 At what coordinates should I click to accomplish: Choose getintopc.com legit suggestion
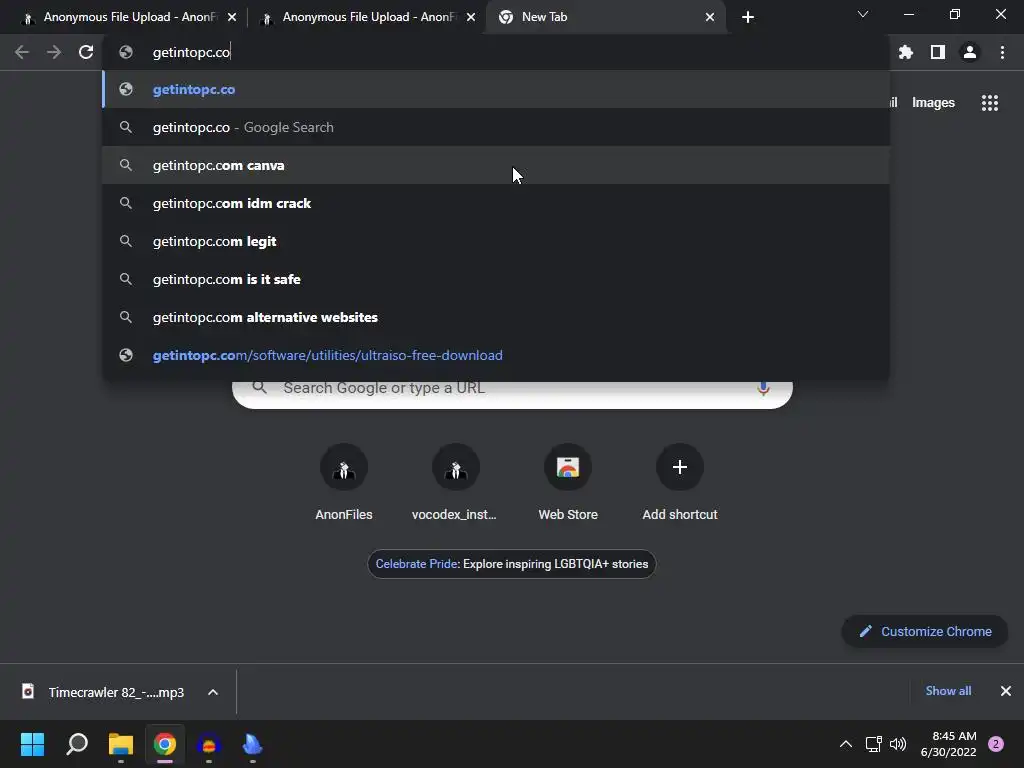tap(496, 241)
